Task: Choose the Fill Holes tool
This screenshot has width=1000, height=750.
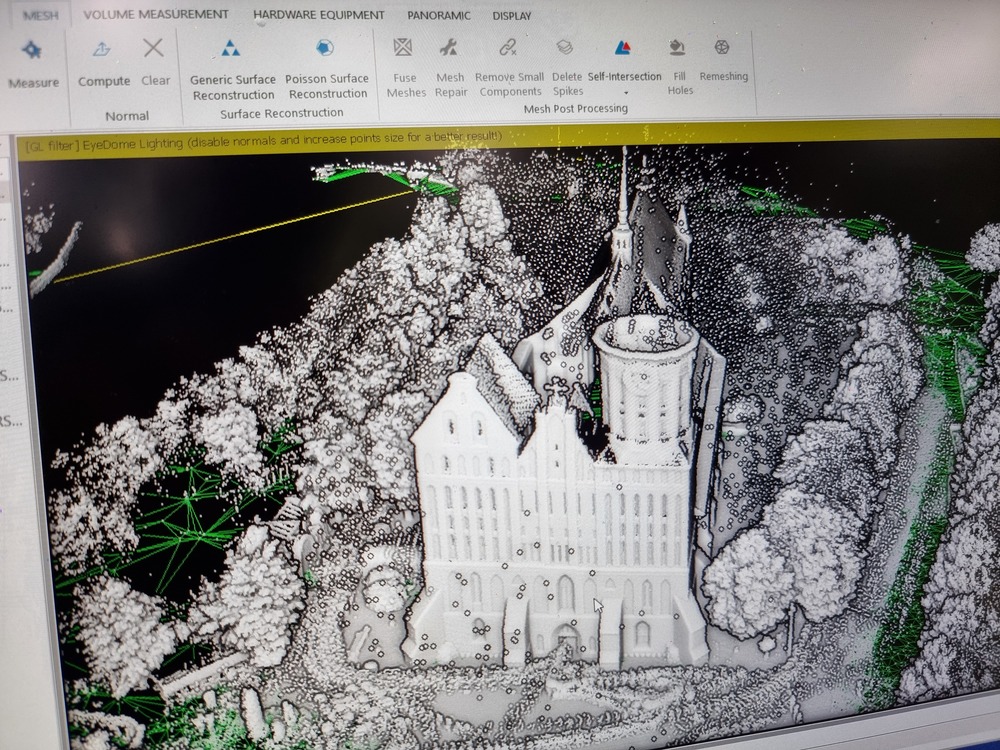Action: pos(679,48)
